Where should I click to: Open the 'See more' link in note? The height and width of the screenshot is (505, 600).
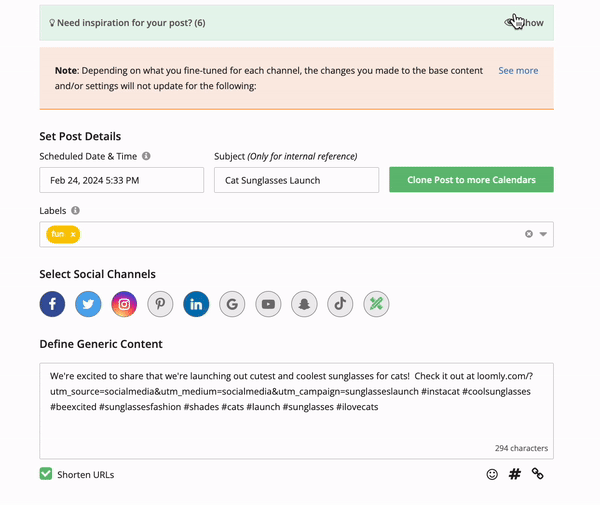coord(518,71)
